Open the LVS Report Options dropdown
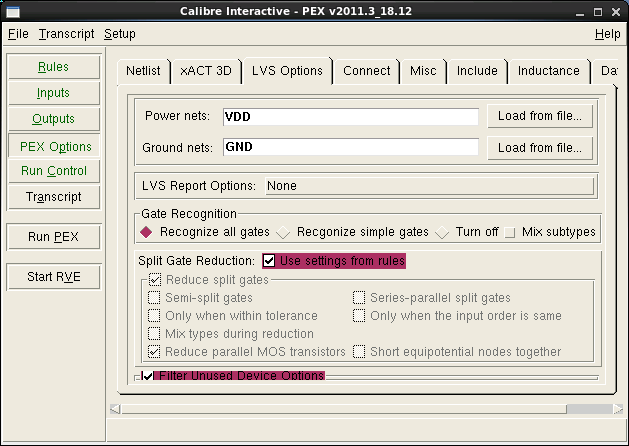Viewport: 629px width, 446px height. click(429, 186)
